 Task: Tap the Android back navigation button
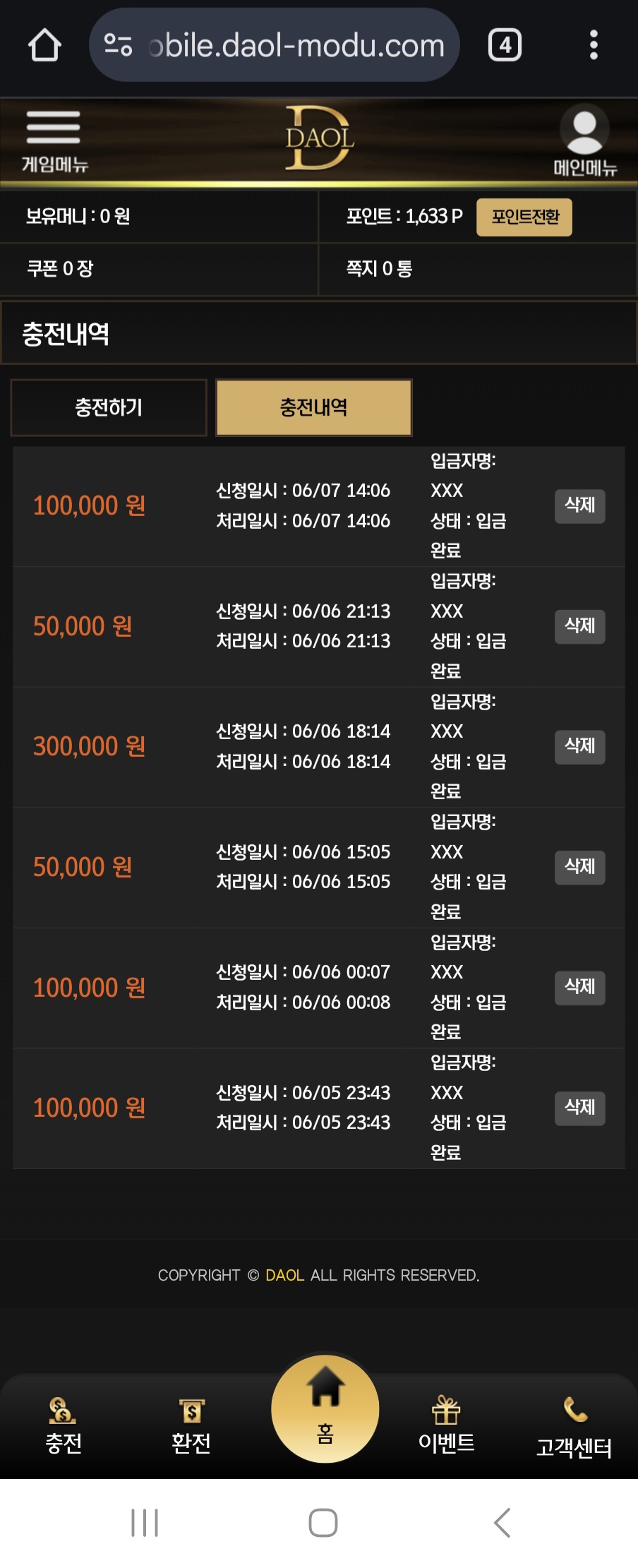click(502, 1523)
